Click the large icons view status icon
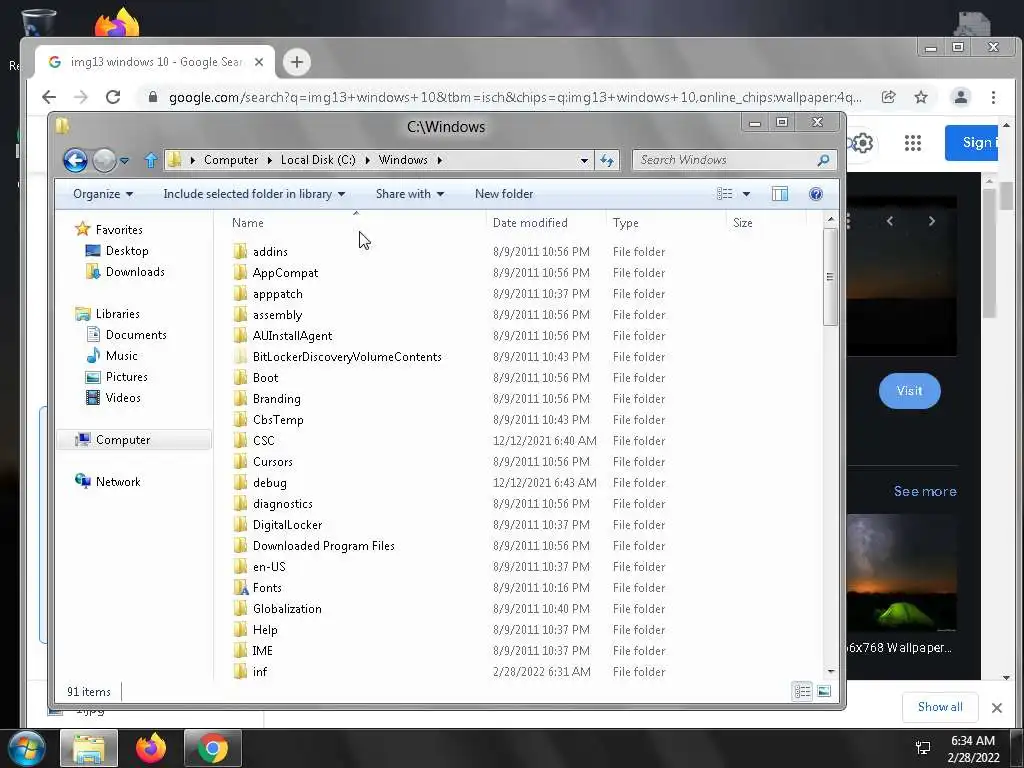1024x768 pixels. click(824, 691)
